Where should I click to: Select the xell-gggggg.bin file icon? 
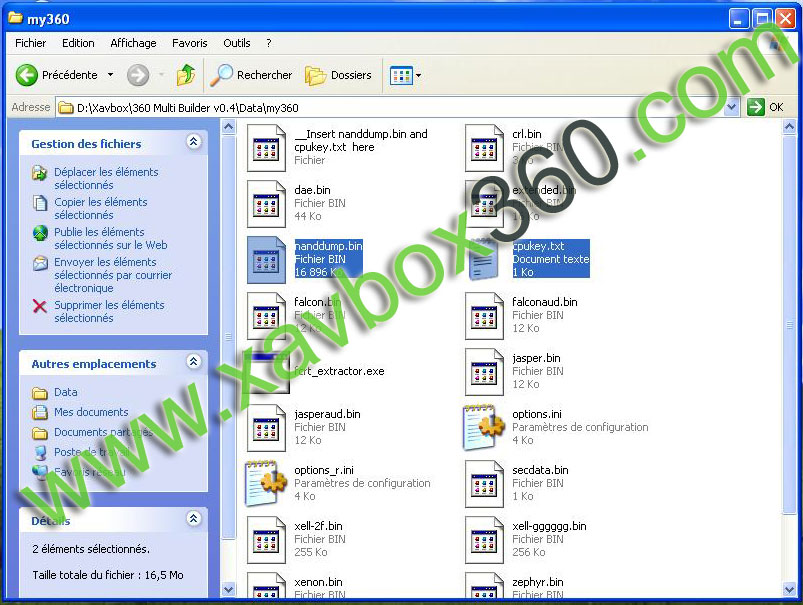(484, 540)
